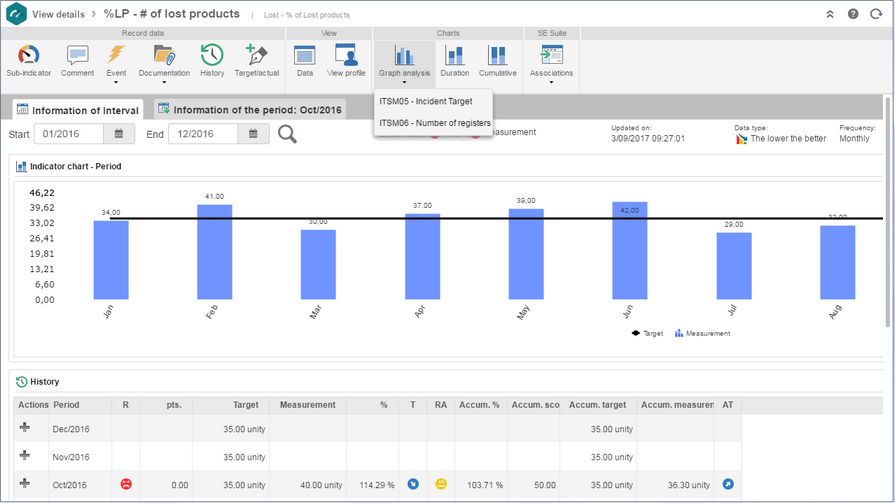The width and height of the screenshot is (895, 503).
Task: Click the Jul bar labeled 29,00
Action: (734, 265)
